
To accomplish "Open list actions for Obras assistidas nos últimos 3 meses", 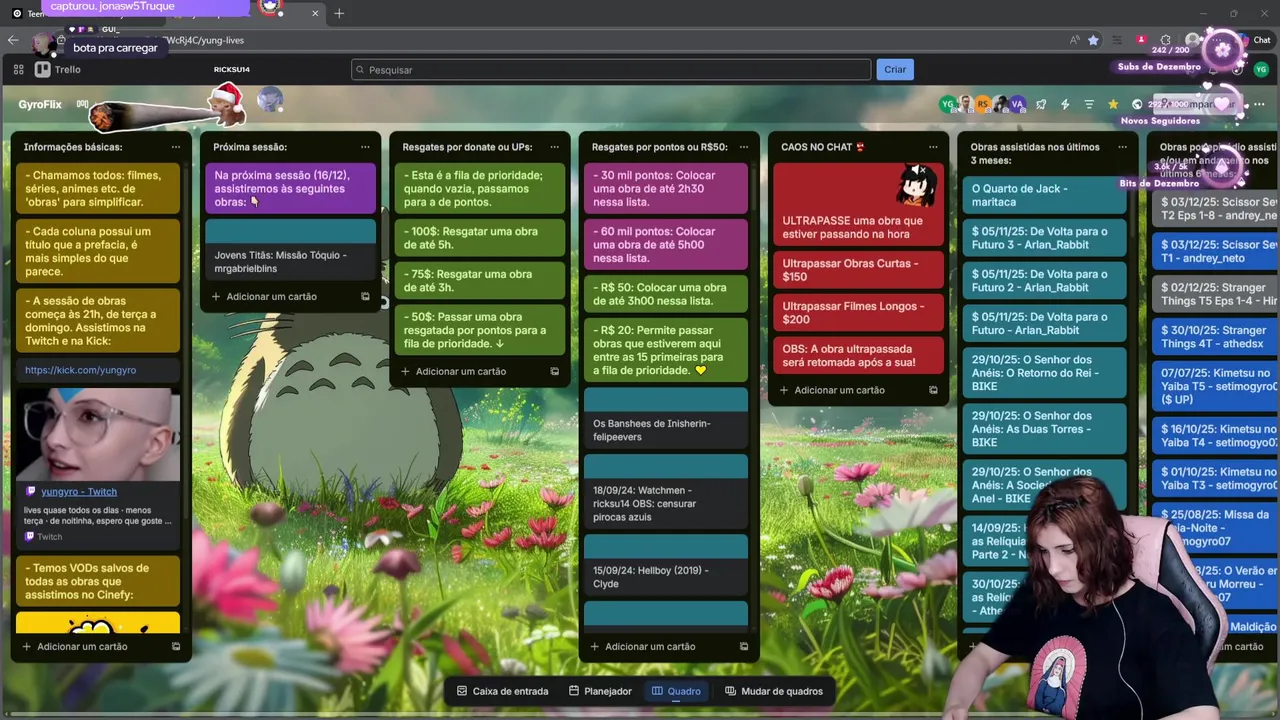I will pyautogui.click(x=1122, y=147).
